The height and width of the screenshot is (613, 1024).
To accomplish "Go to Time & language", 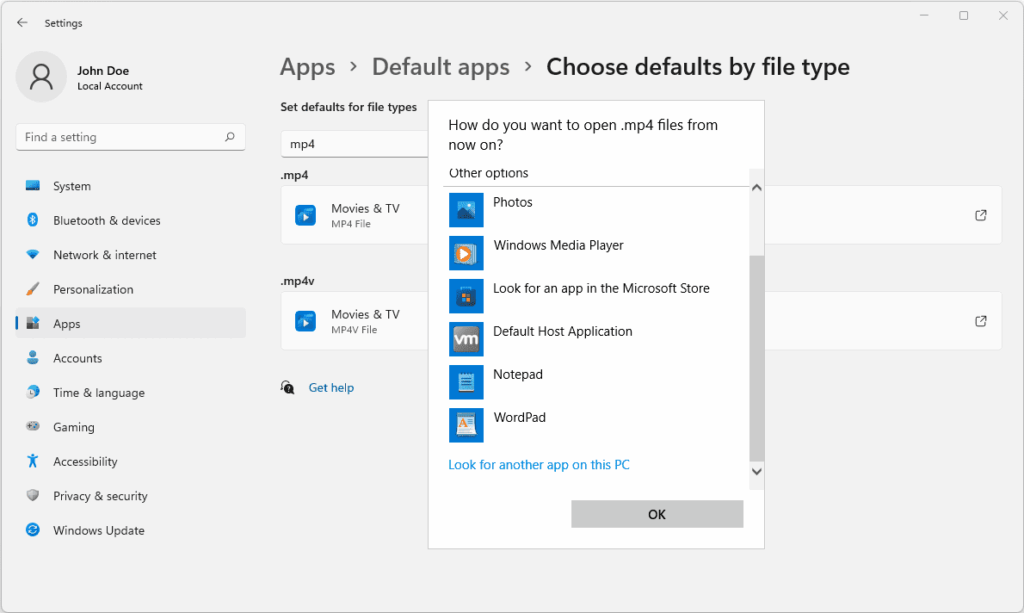I will coord(131,392).
